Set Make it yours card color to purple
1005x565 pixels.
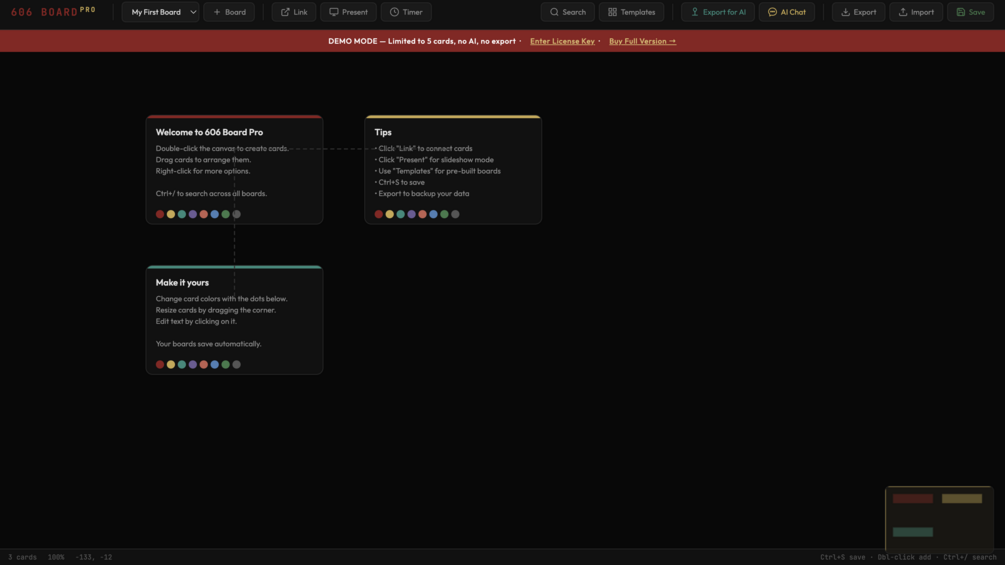(x=192, y=364)
